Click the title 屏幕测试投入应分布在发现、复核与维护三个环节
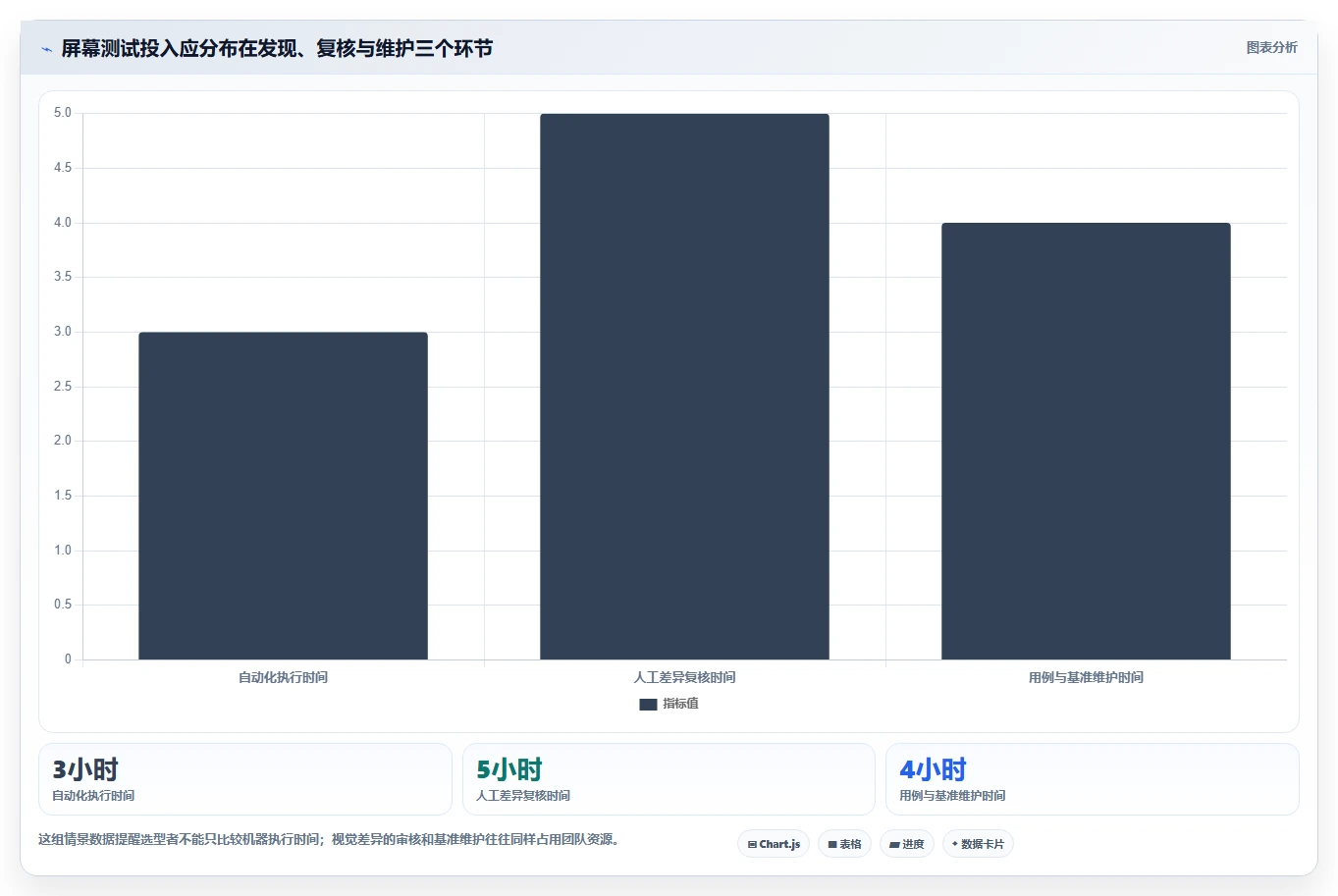Viewport: 1338px width, 896px height. click(277, 48)
